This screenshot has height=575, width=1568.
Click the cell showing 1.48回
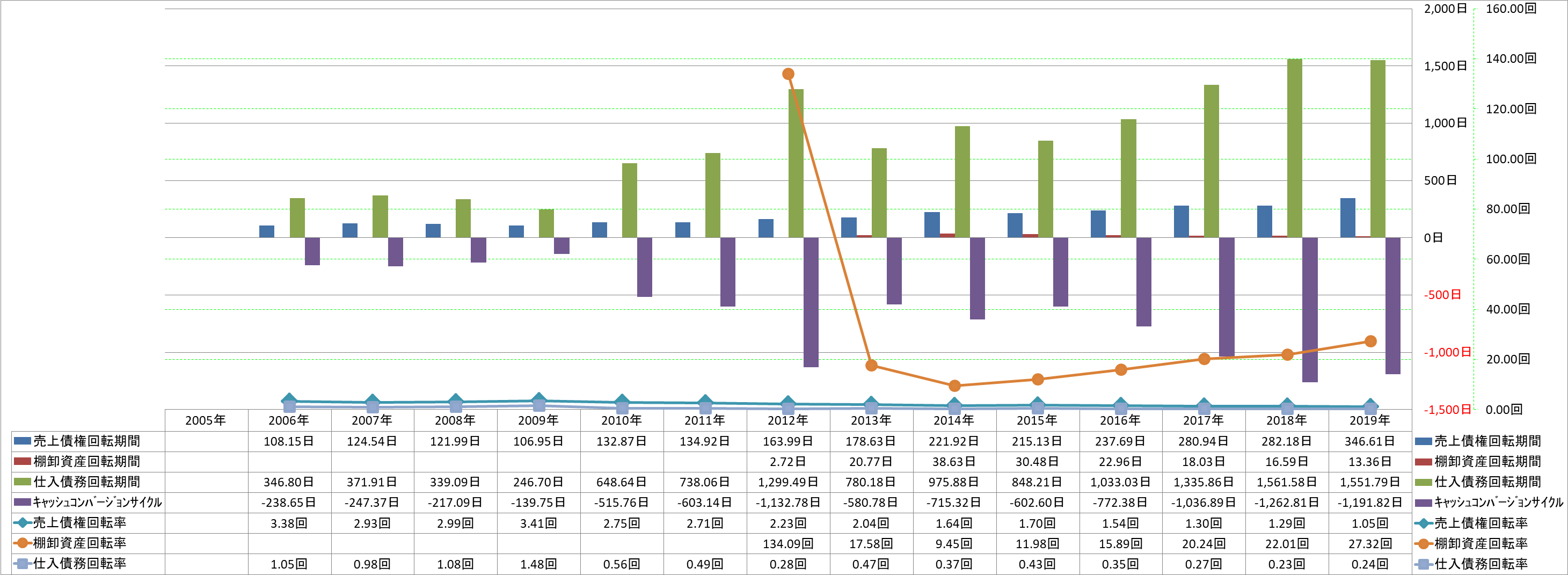coord(539,564)
